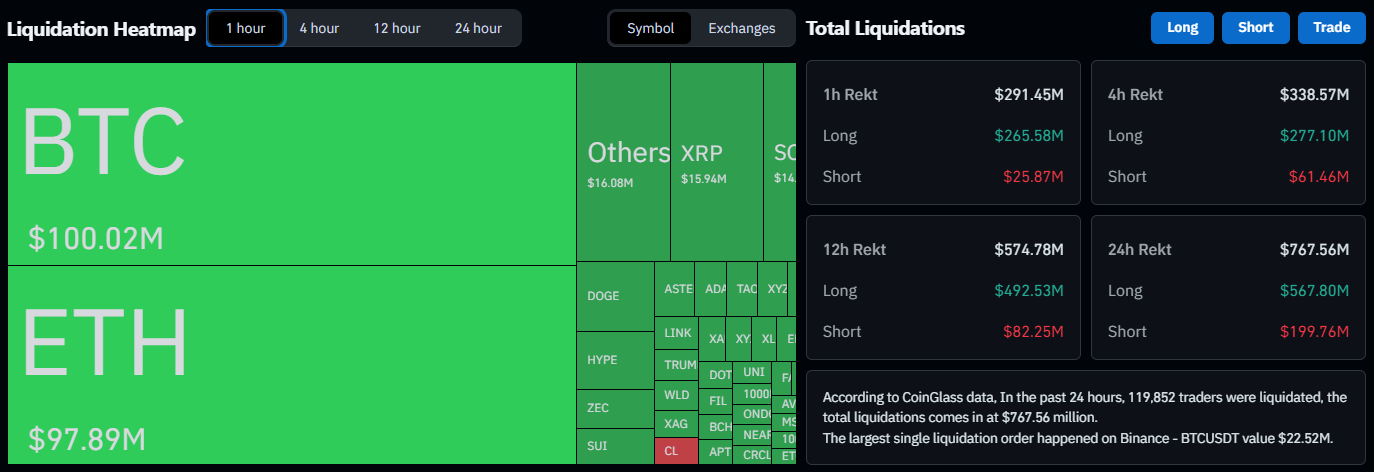1374x472 pixels.
Task: Select the 1h short value $25.87M
Action: tap(1033, 176)
